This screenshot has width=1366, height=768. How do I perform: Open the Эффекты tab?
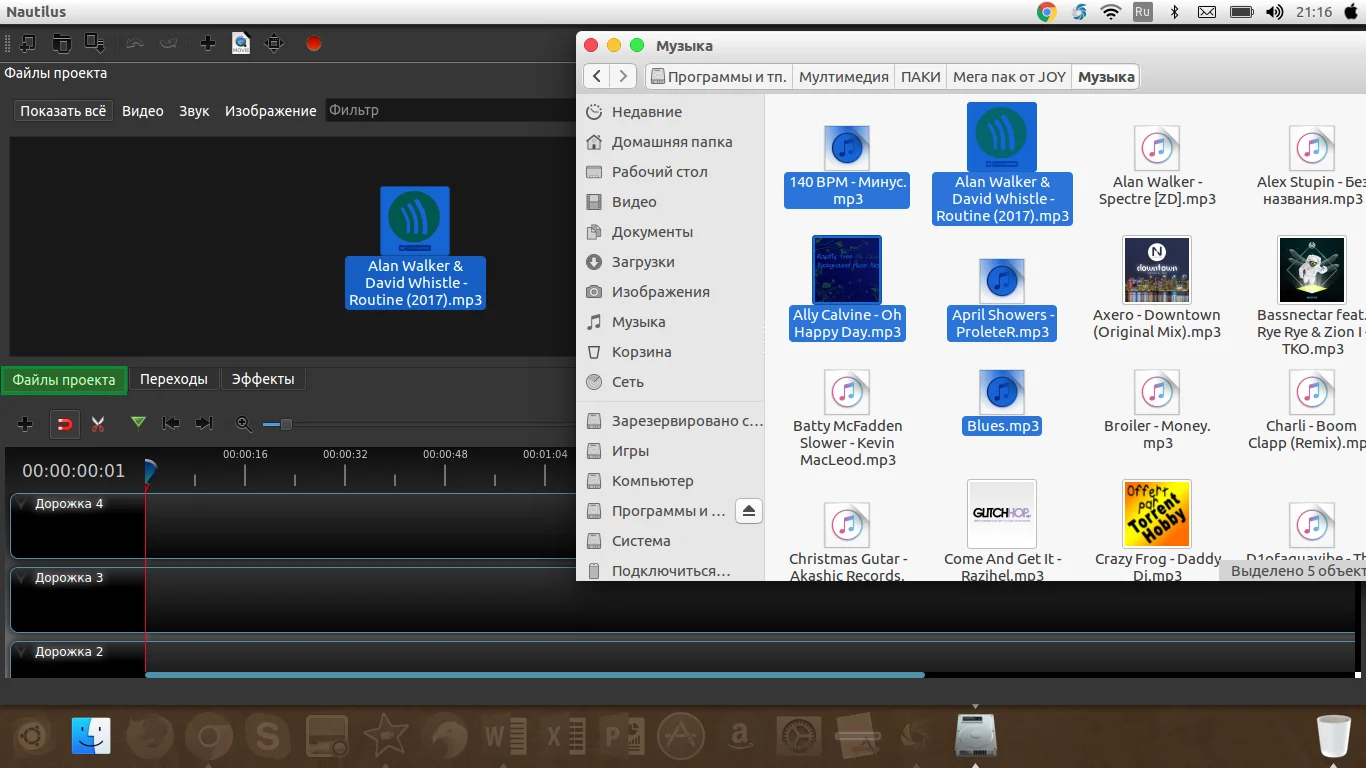pyautogui.click(x=263, y=379)
